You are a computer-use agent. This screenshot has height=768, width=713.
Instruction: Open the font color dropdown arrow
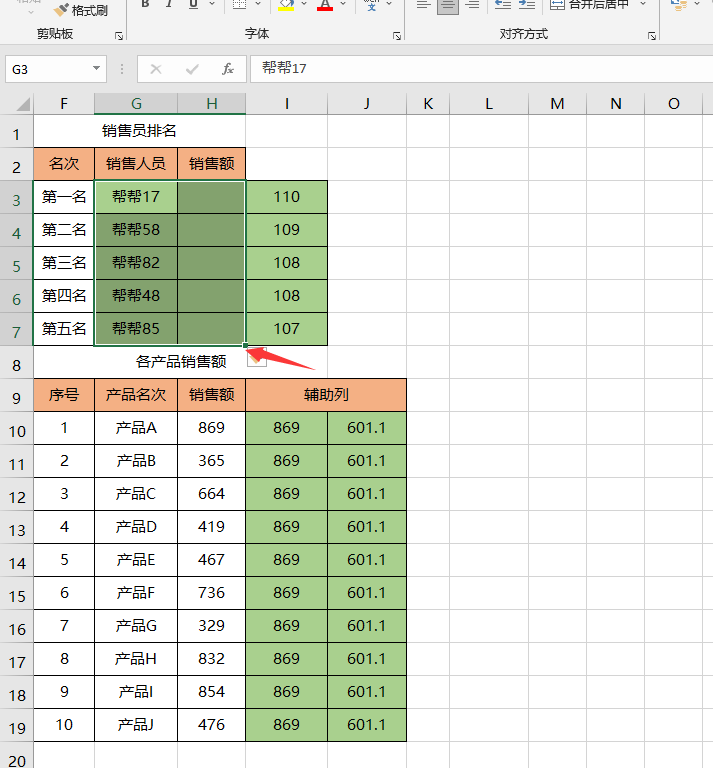click(x=344, y=5)
